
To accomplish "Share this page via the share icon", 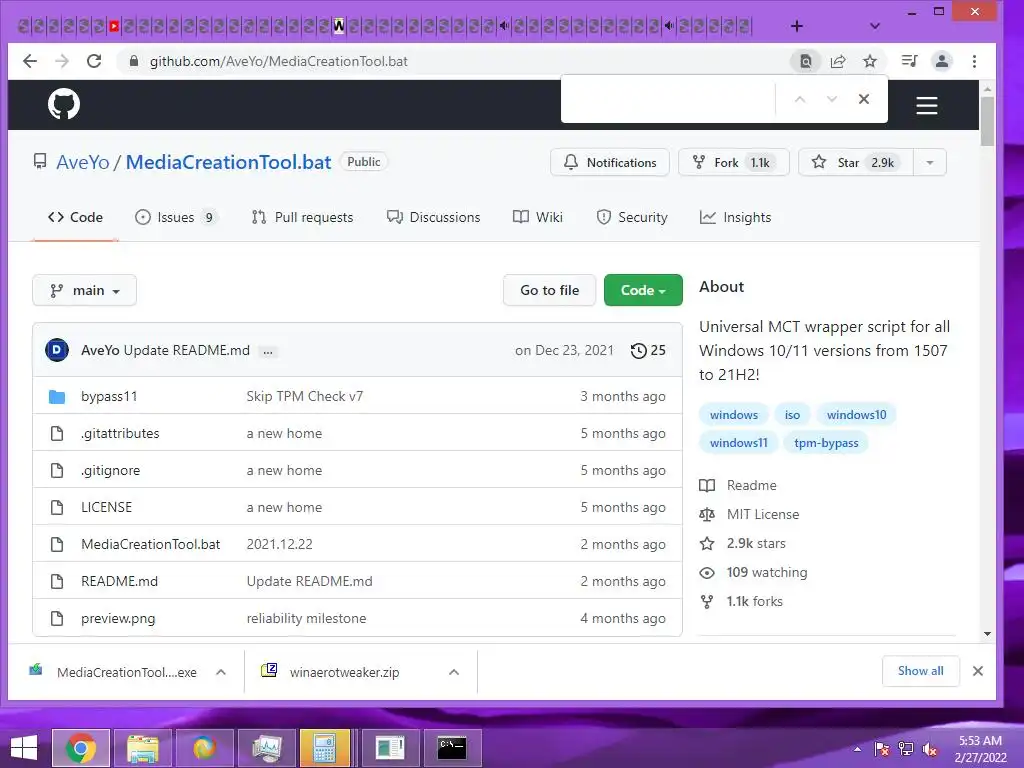I will tap(838, 61).
